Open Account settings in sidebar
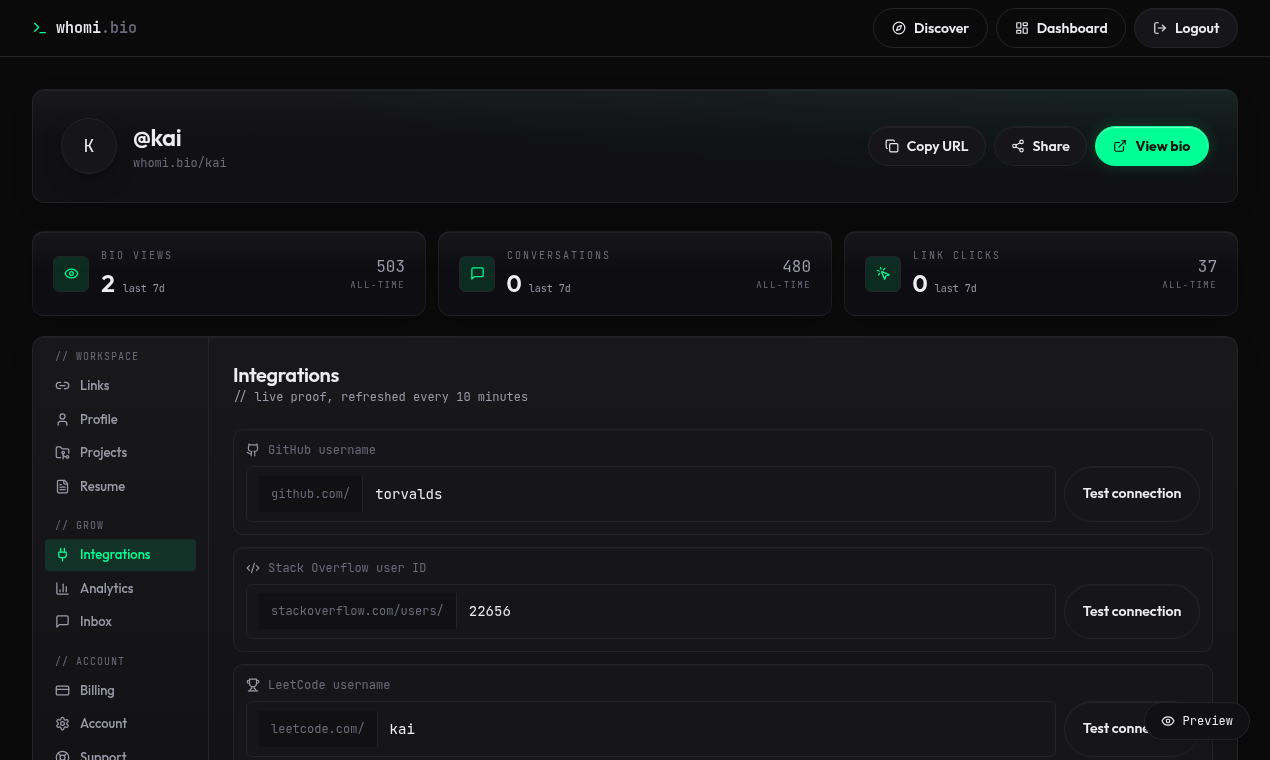 (120, 723)
